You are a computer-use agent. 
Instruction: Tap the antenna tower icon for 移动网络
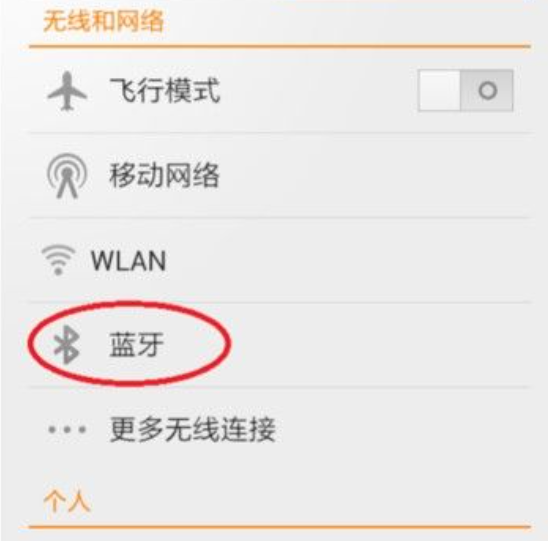67,176
